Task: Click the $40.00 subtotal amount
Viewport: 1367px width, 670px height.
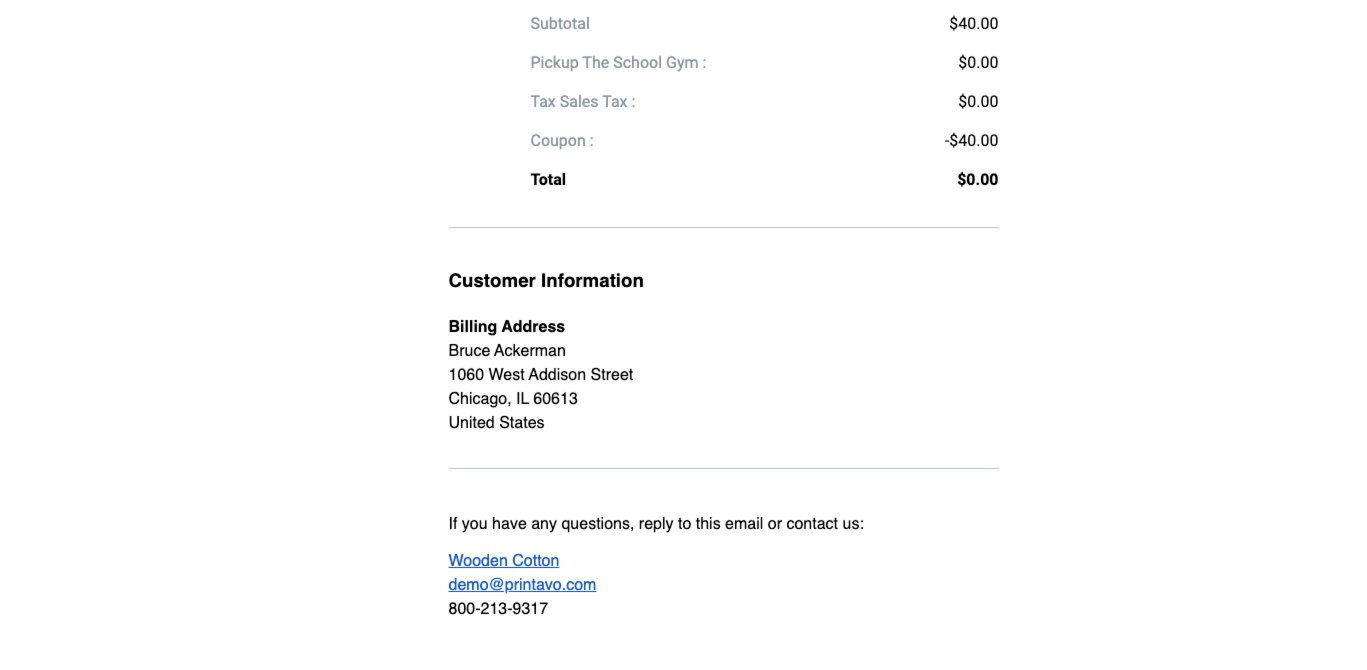Action: click(x=974, y=23)
